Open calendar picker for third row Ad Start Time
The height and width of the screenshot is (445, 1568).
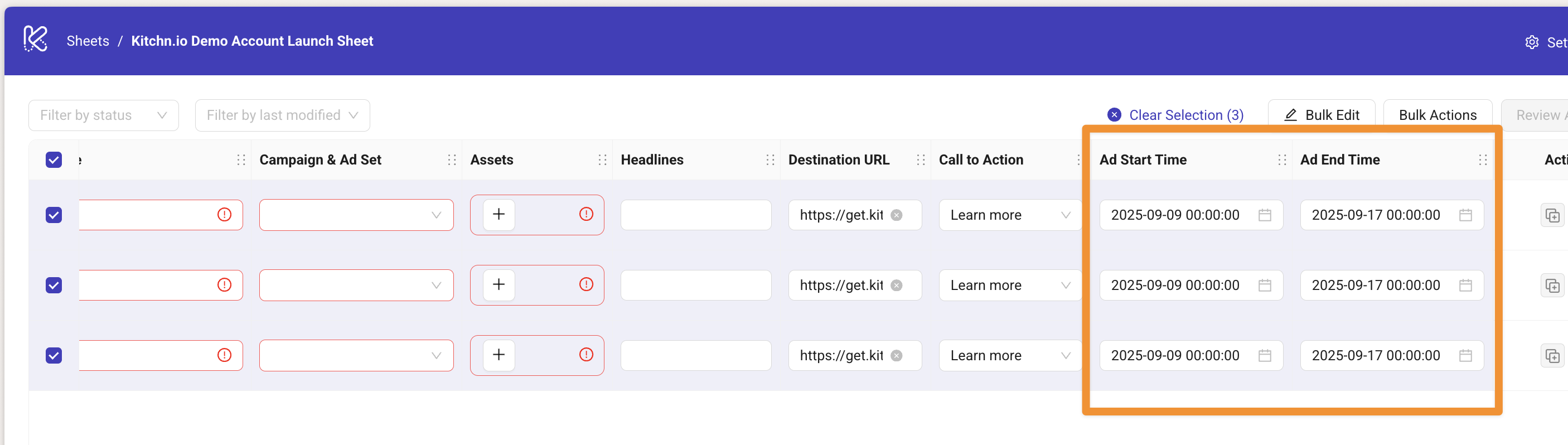[x=1264, y=355]
